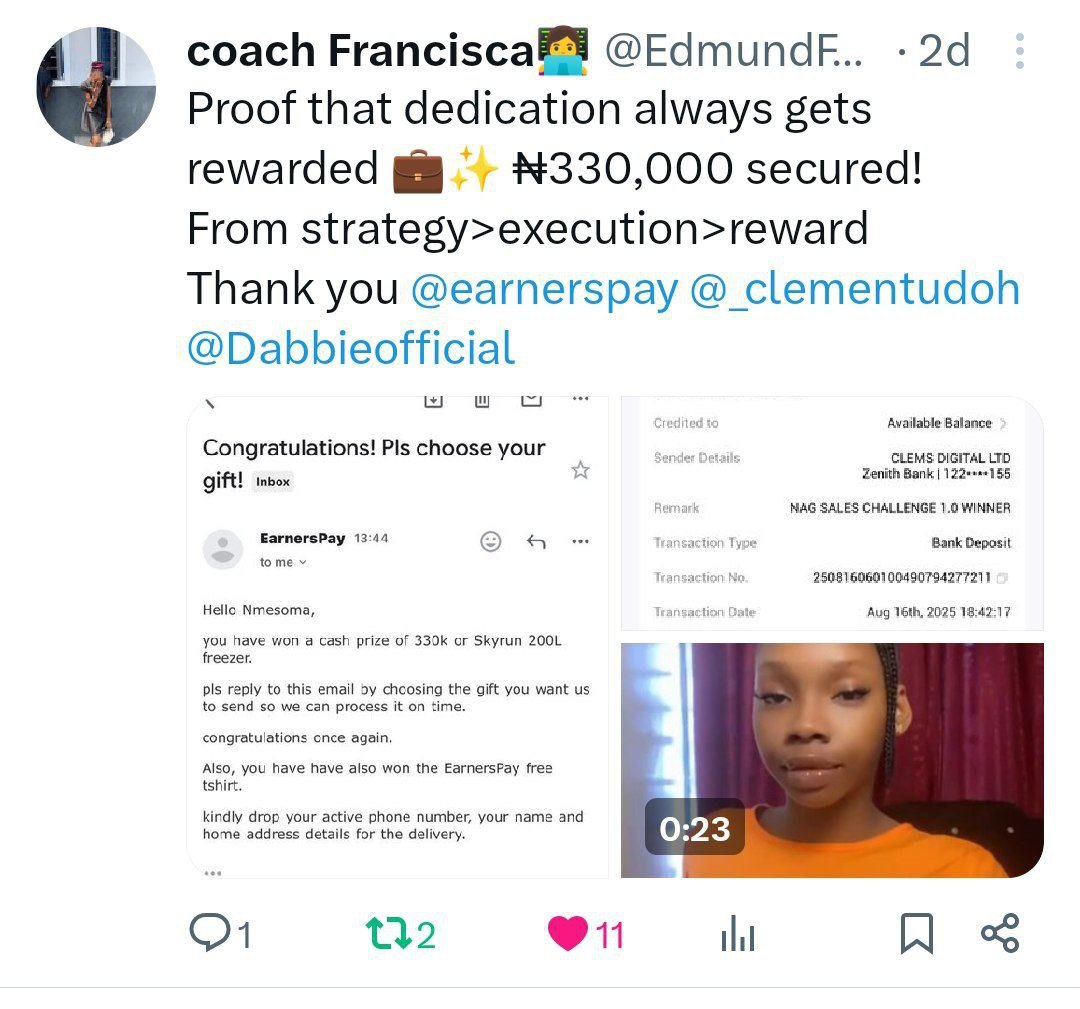View tweet analytics bar chart icon
This screenshot has height=1009, width=1080.
tap(738, 934)
